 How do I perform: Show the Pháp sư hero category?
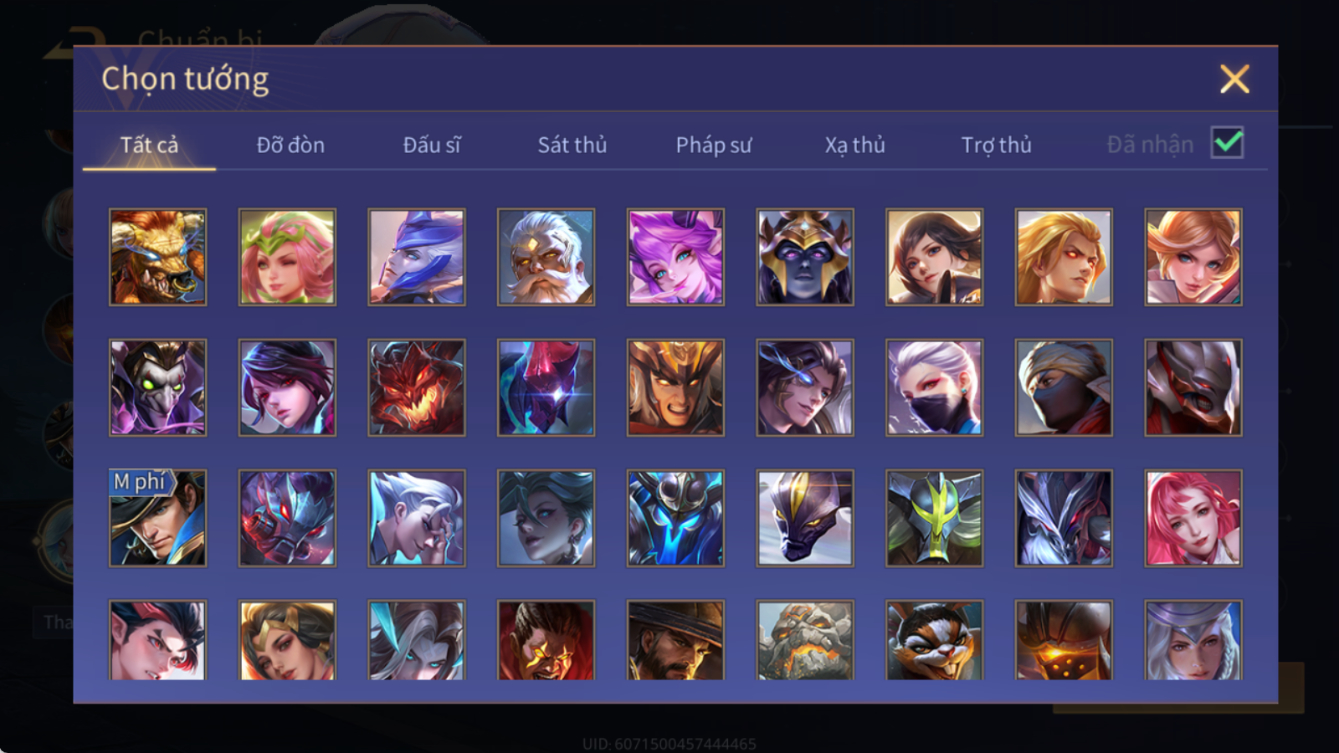[714, 145]
